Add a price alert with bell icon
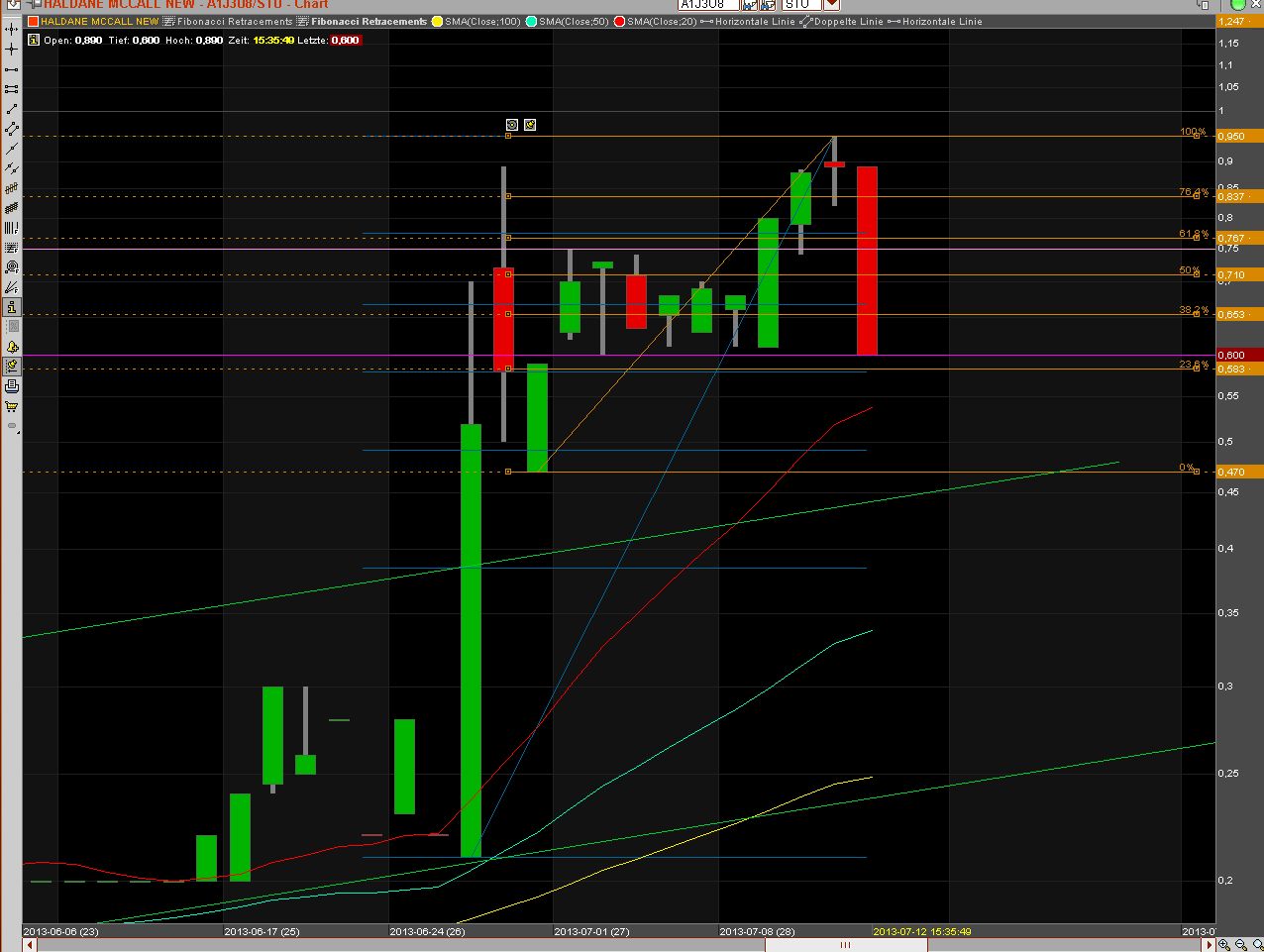The height and width of the screenshot is (952, 1264). coord(12,347)
